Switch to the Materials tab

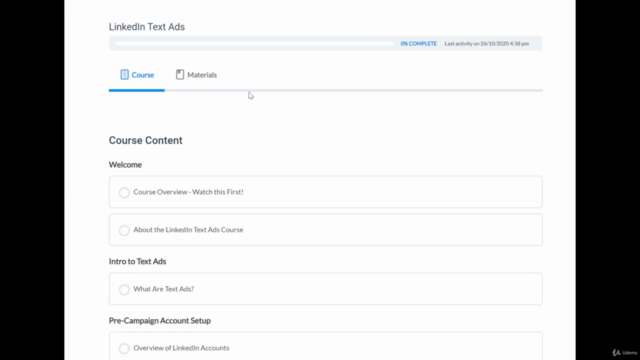point(196,75)
